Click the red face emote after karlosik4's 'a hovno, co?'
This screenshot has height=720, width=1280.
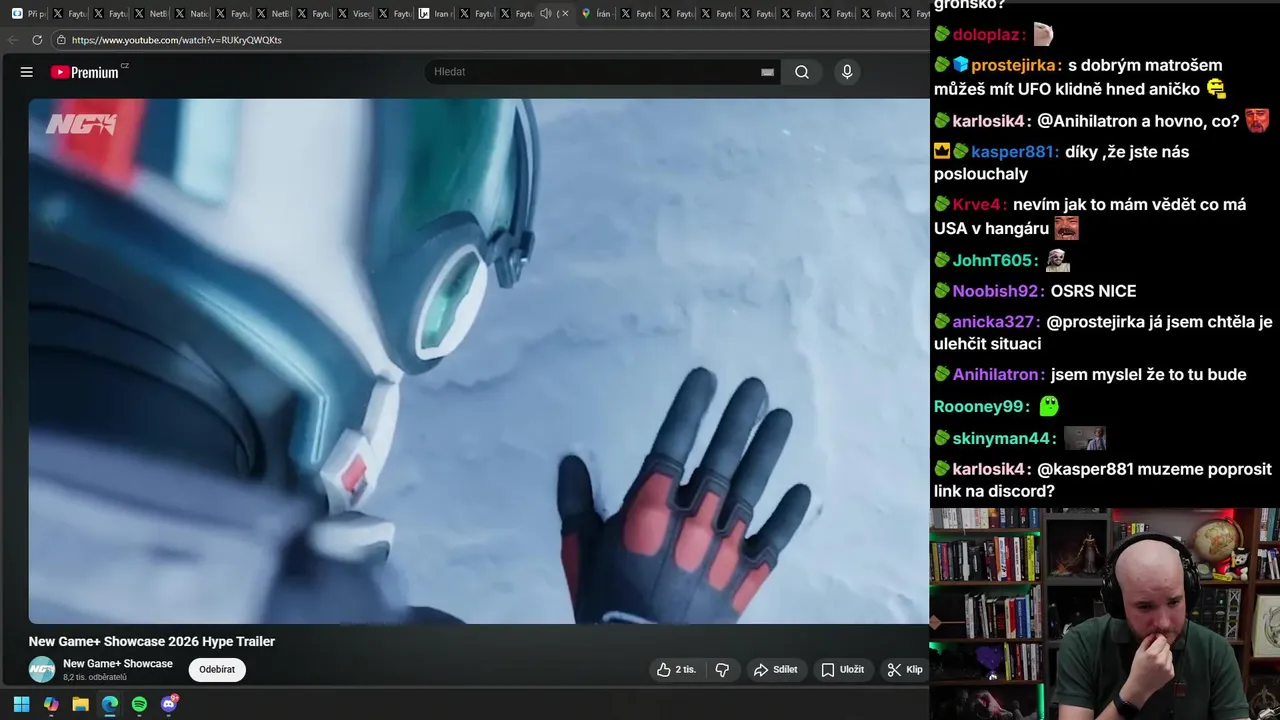tap(1257, 121)
